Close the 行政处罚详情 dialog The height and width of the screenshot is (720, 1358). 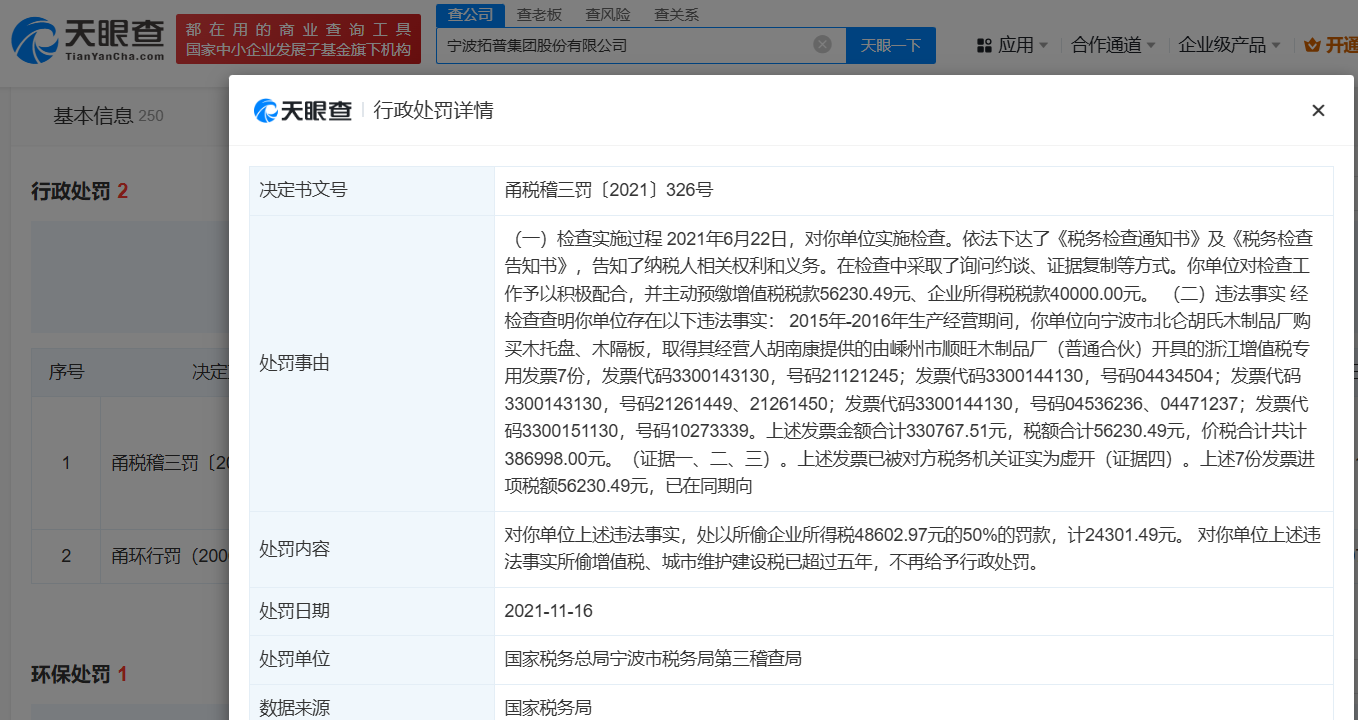point(1318,110)
